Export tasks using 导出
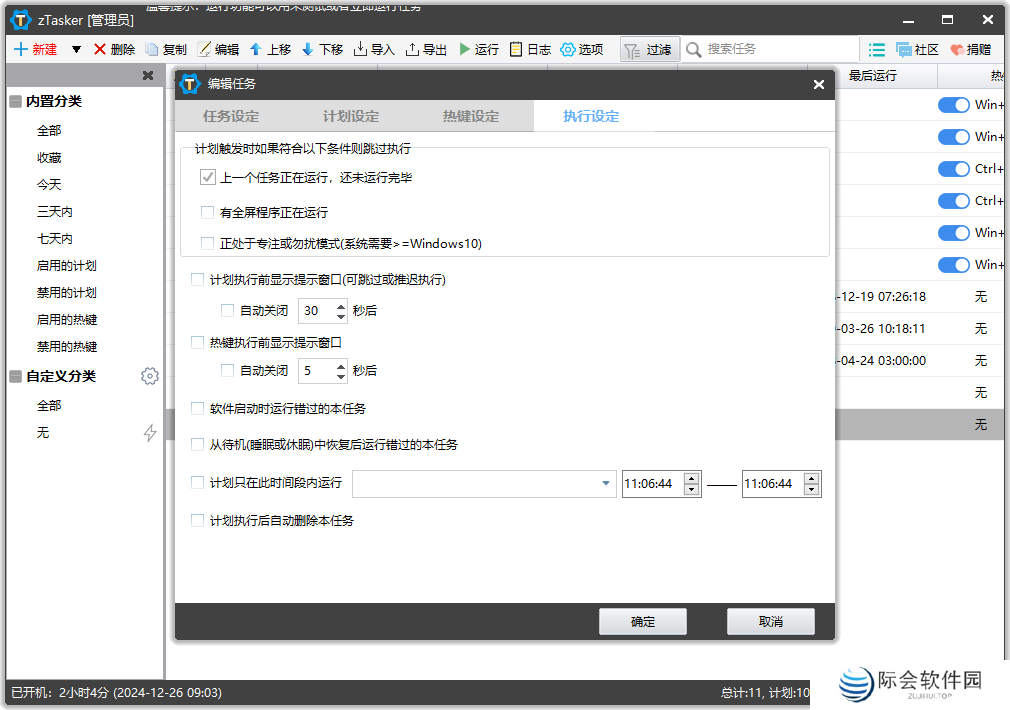The height and width of the screenshot is (710, 1010). click(x=425, y=49)
